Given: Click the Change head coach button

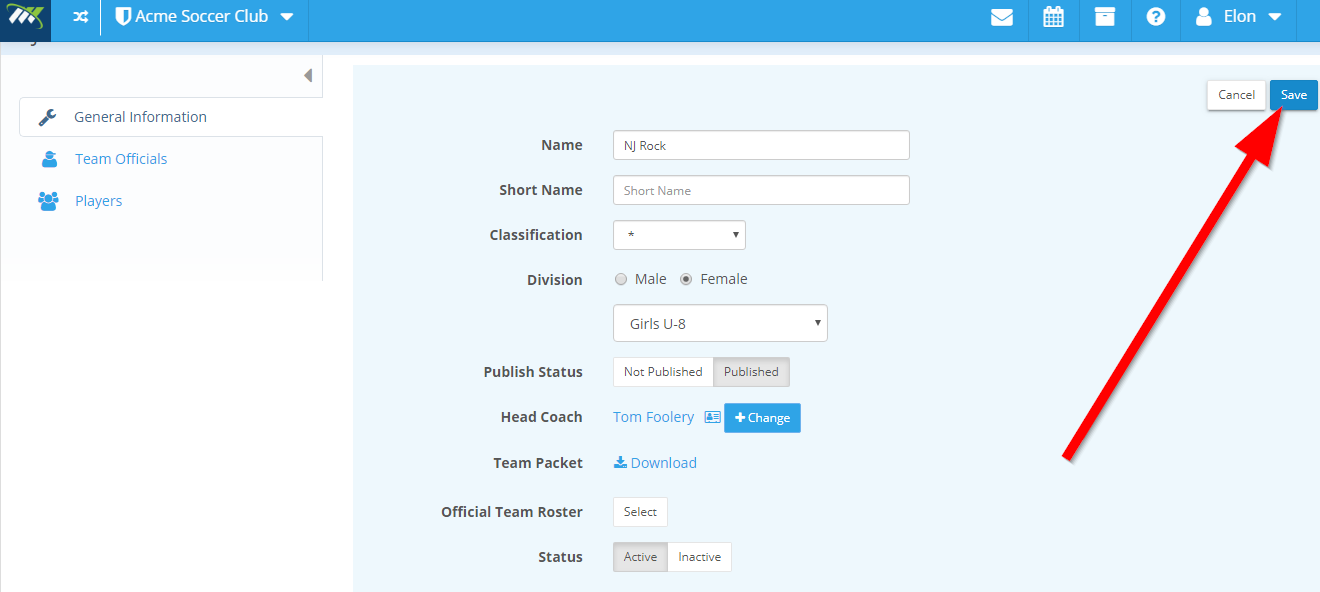Looking at the screenshot, I should pos(762,418).
